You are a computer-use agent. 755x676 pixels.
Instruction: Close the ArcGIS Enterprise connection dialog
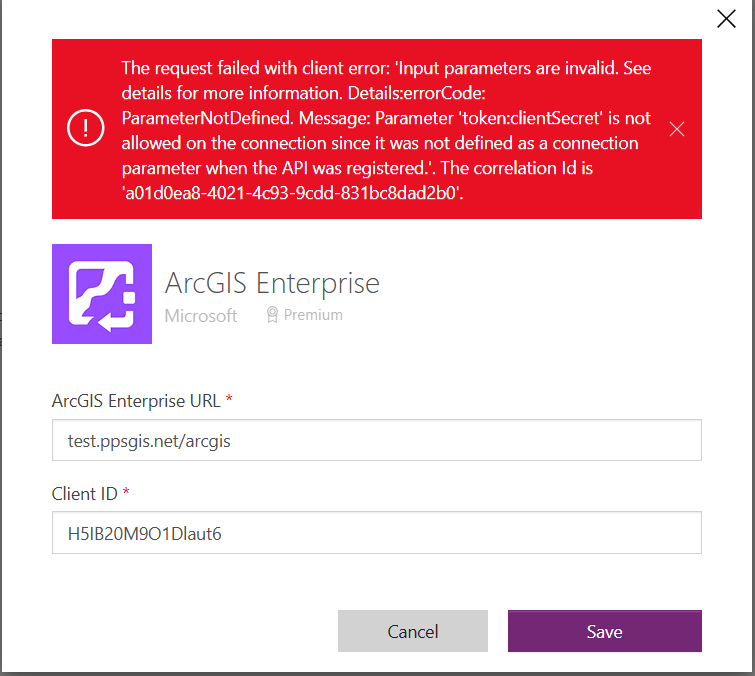click(726, 19)
